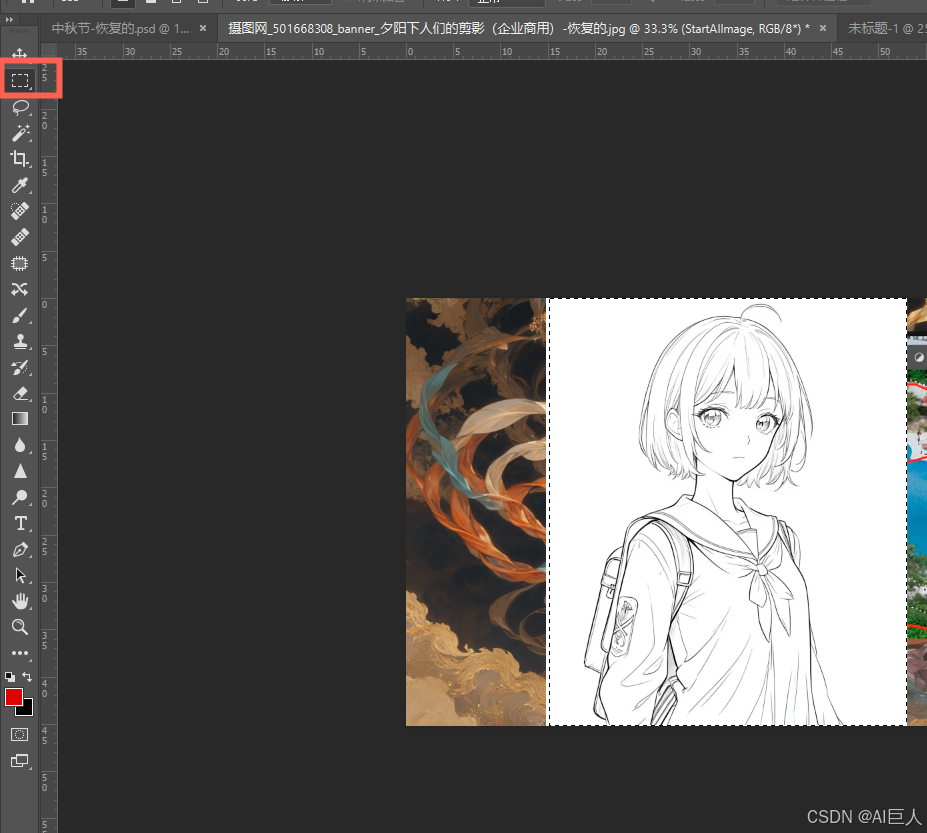Select the Healing Brush tool

[20, 237]
